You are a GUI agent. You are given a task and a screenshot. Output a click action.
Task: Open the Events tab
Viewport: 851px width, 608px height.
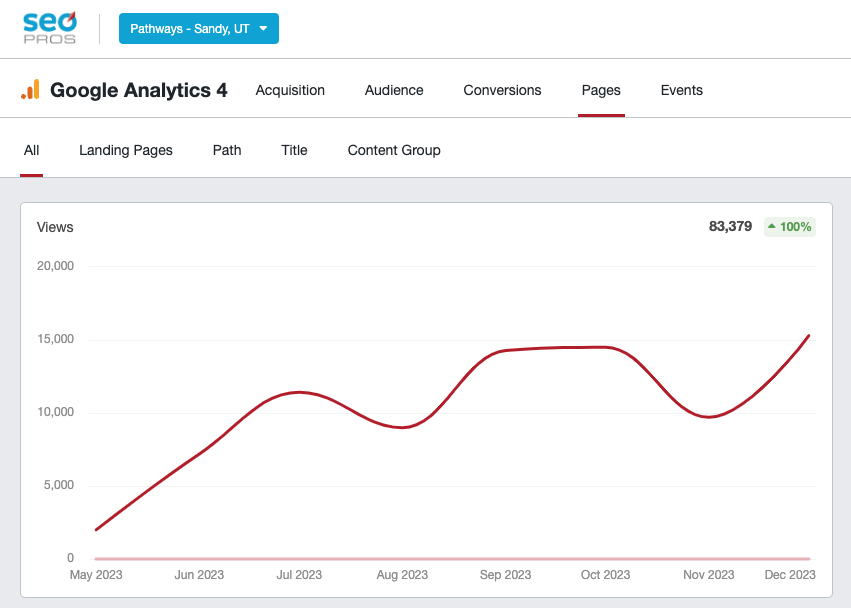coord(682,90)
